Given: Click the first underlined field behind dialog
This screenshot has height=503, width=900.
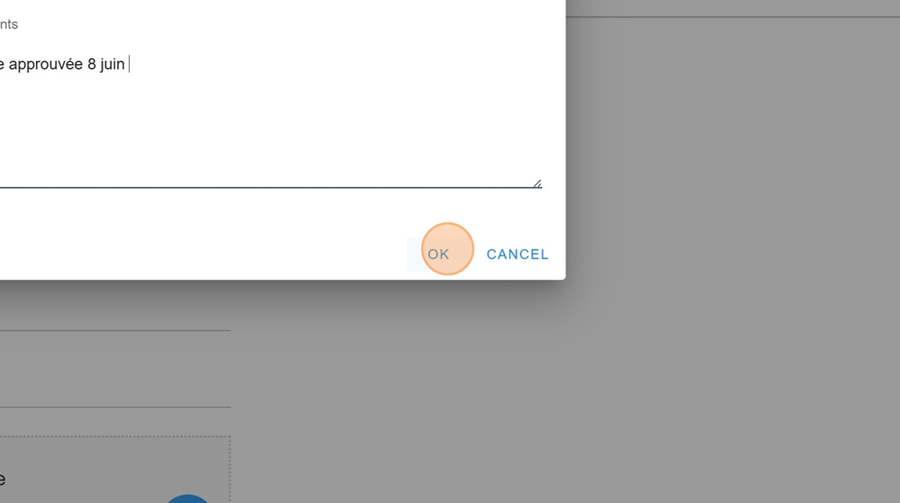Looking at the screenshot, I should point(115,313).
